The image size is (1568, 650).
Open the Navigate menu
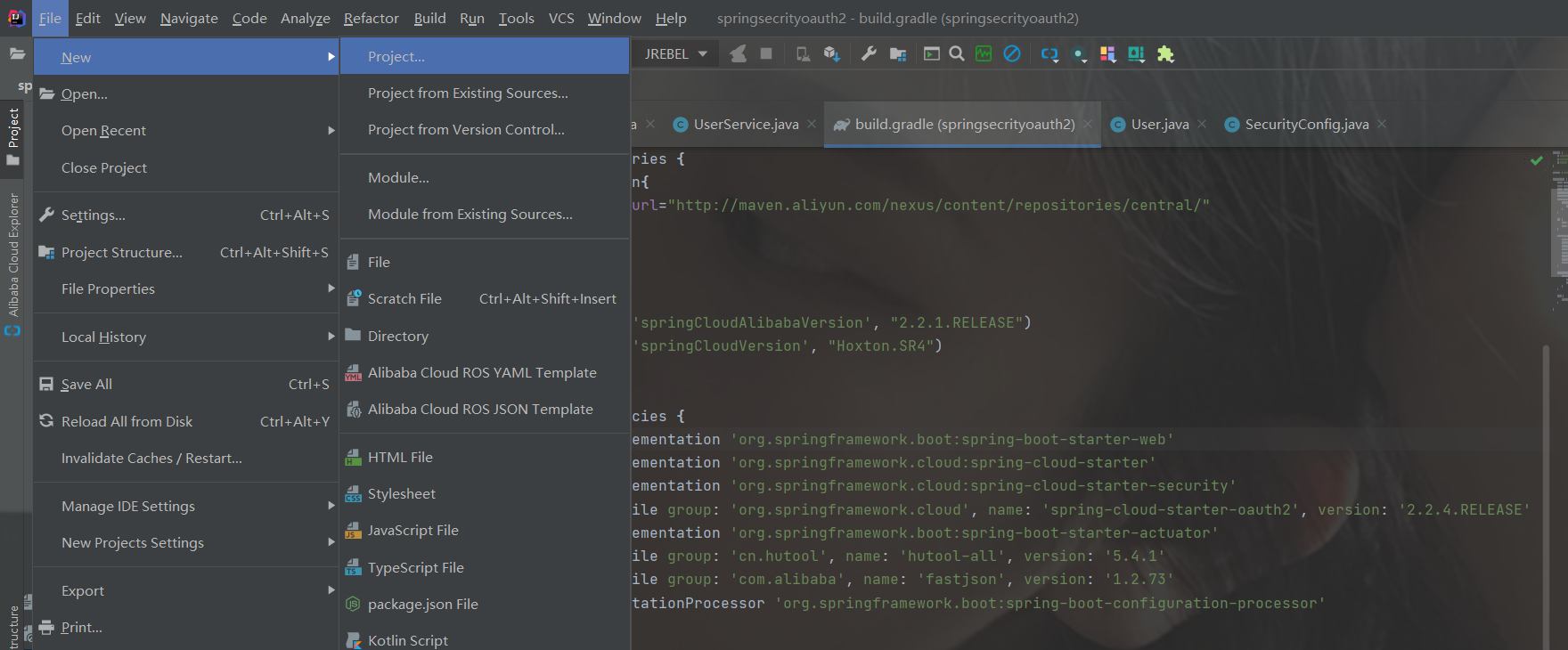point(189,18)
